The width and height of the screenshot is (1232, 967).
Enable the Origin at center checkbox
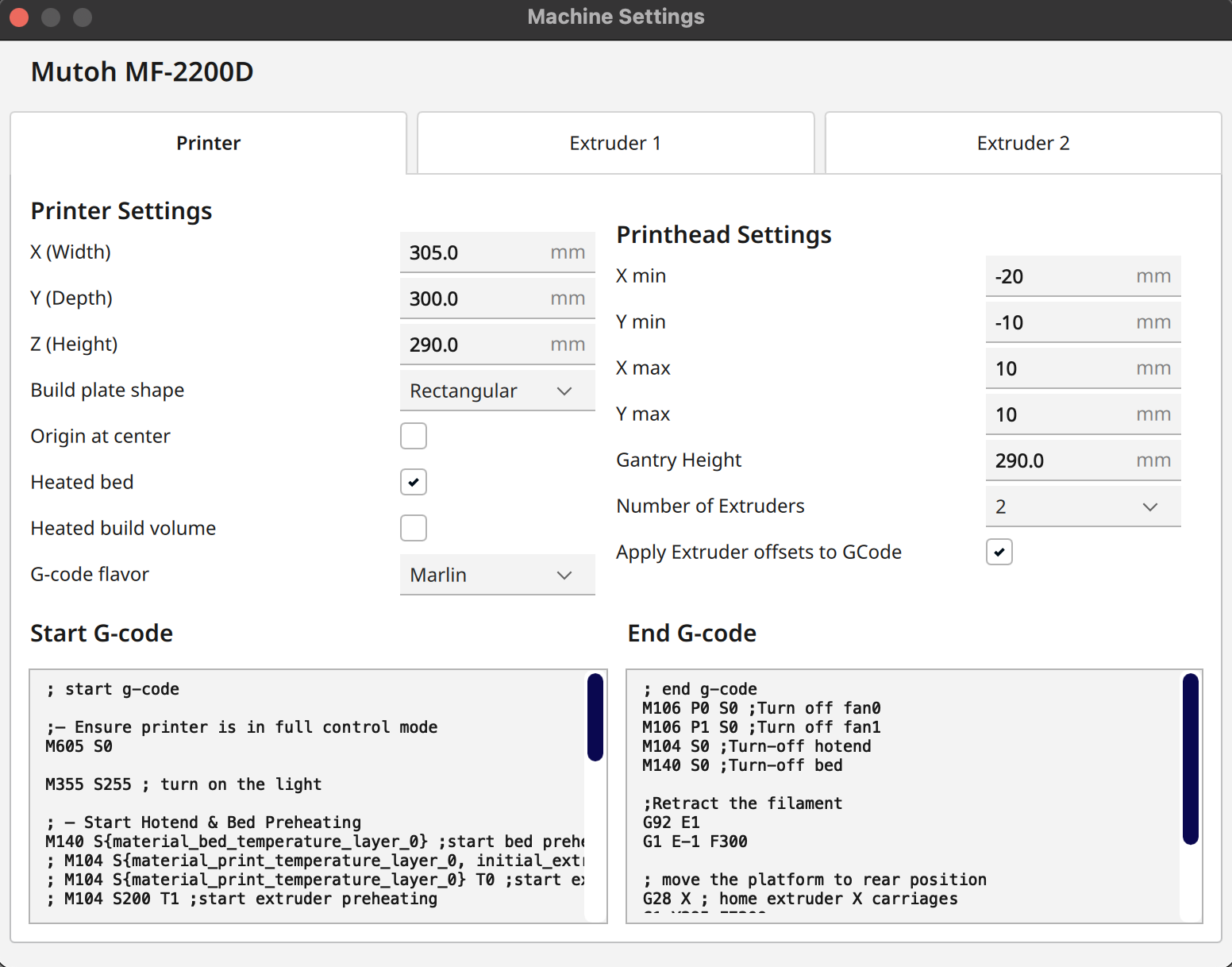(414, 436)
